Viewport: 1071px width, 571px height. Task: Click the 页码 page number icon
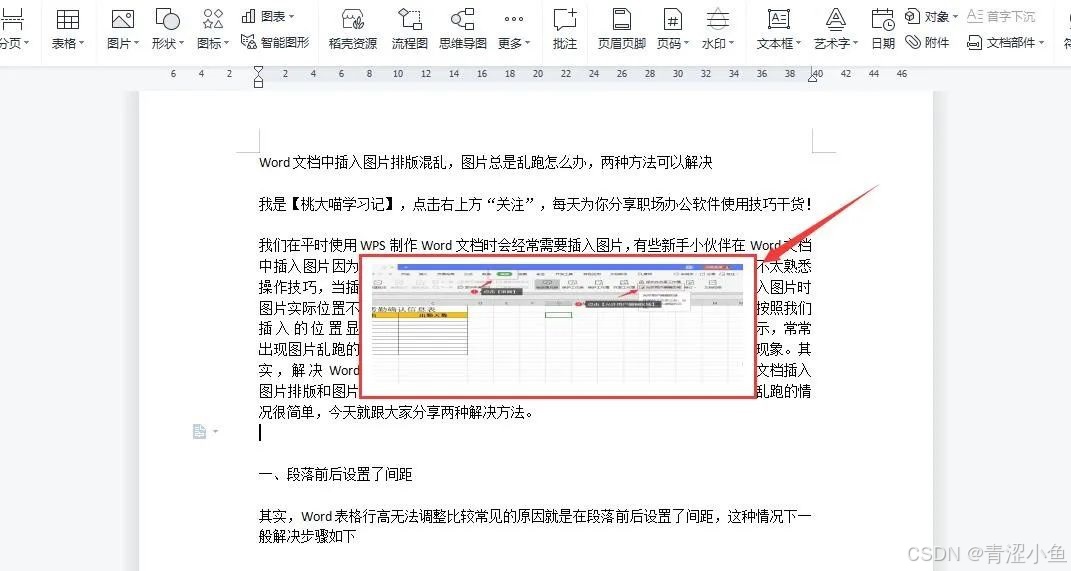click(673, 19)
